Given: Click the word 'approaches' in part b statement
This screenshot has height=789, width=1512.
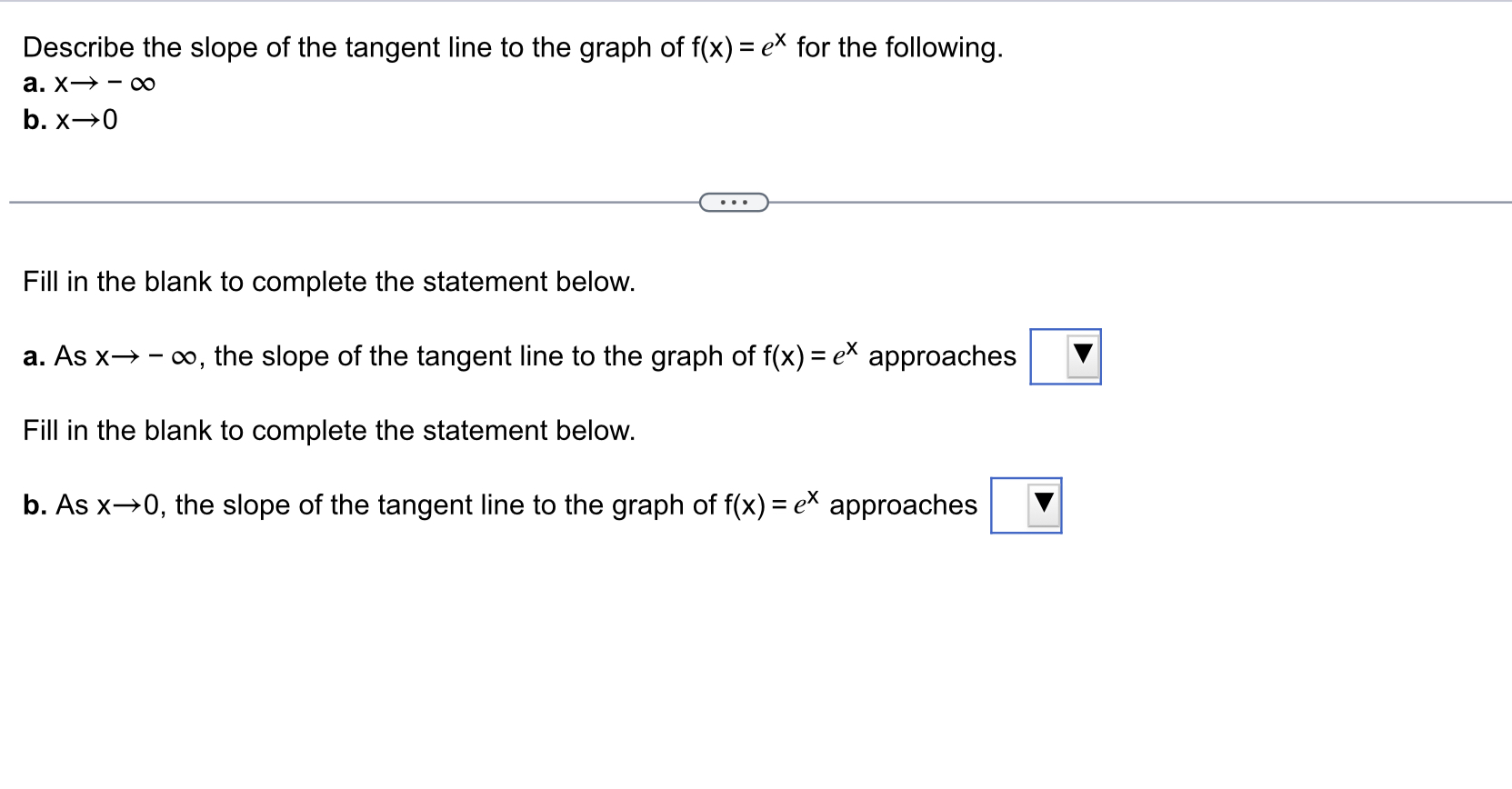Looking at the screenshot, I should (x=902, y=504).
